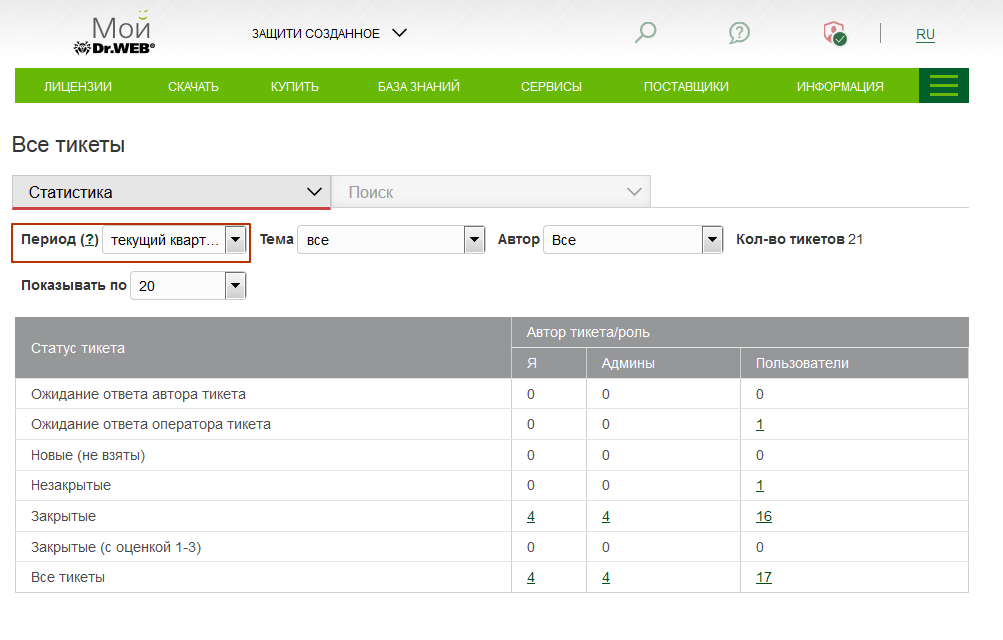Click the Админы column header
Image resolution: width=1003 pixels, height=640 pixels.
(x=663, y=363)
